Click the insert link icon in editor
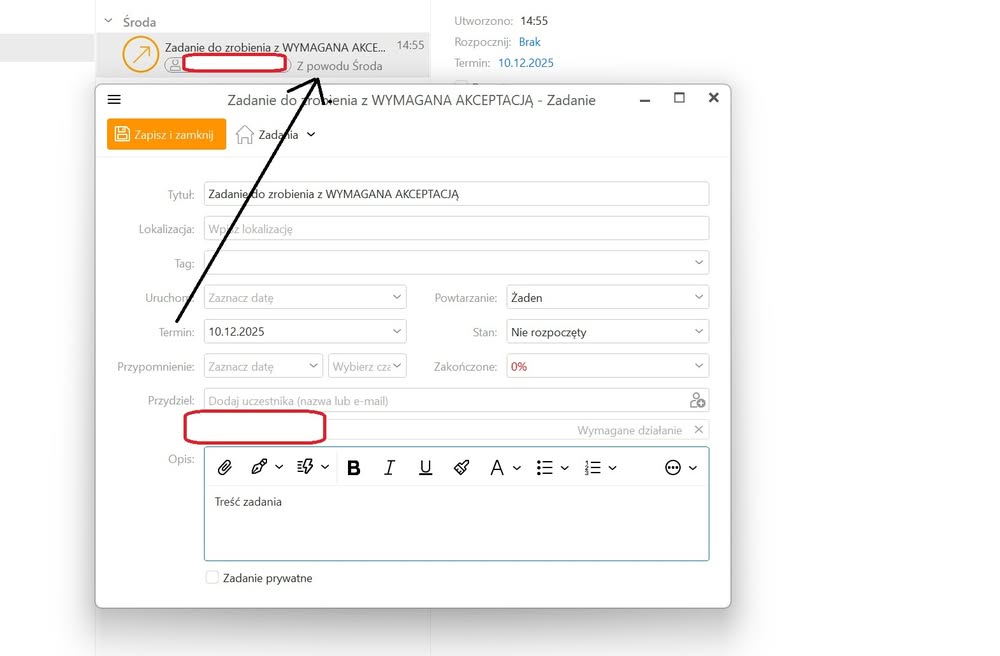 [x=260, y=467]
